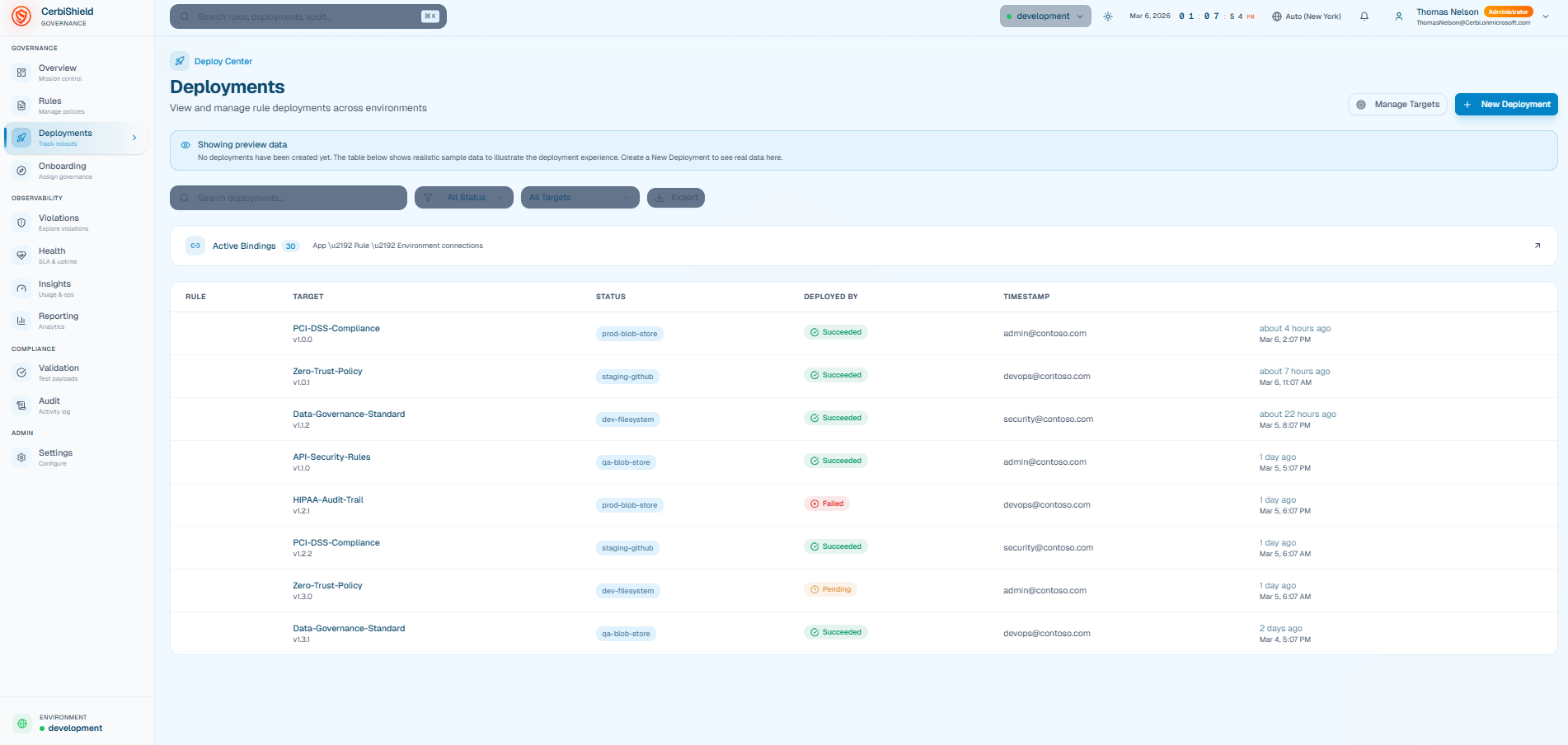Open the Audit log icon
Image resolution: width=1568 pixels, height=745 pixels.
pos(21,405)
